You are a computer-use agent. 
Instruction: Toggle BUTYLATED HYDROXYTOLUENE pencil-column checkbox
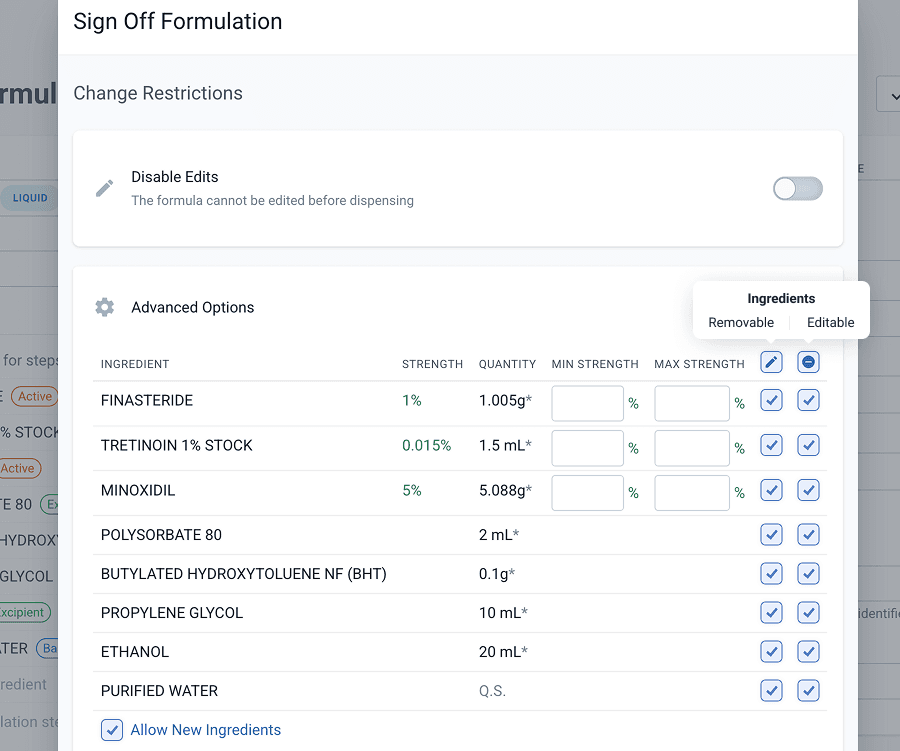(771, 574)
